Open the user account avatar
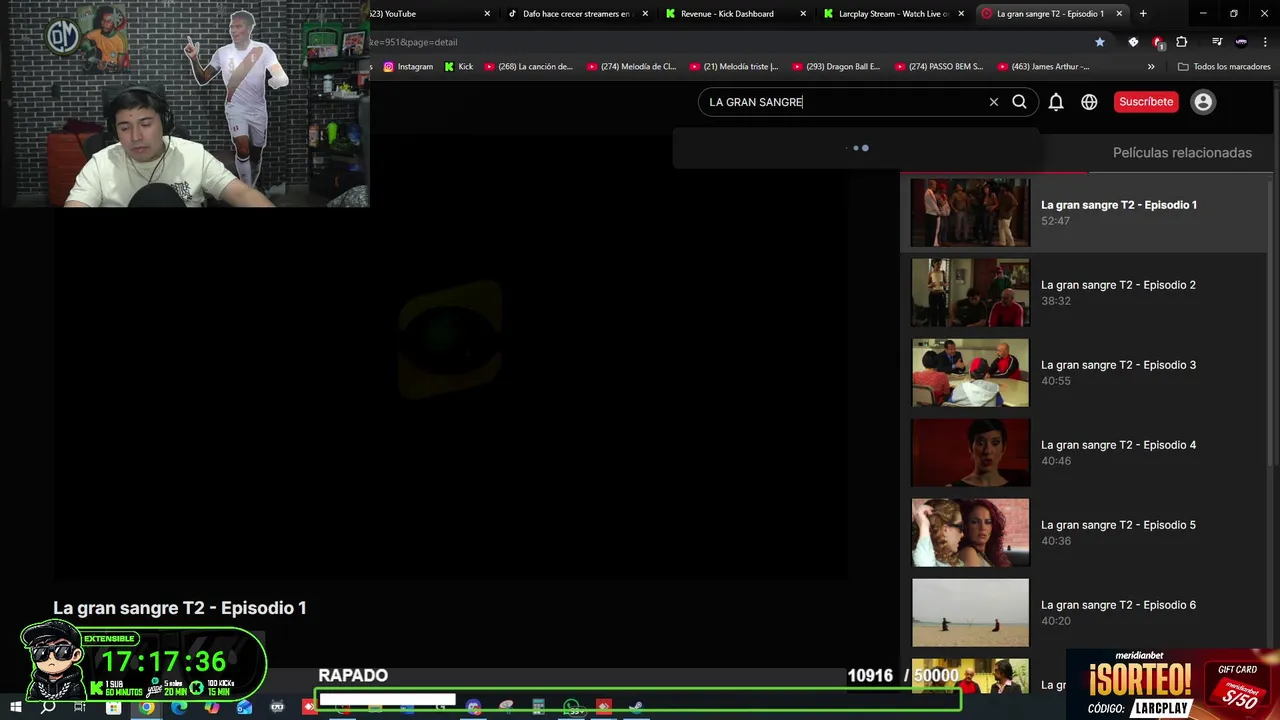Viewport: 1280px width, 720px height. tap(1203, 102)
